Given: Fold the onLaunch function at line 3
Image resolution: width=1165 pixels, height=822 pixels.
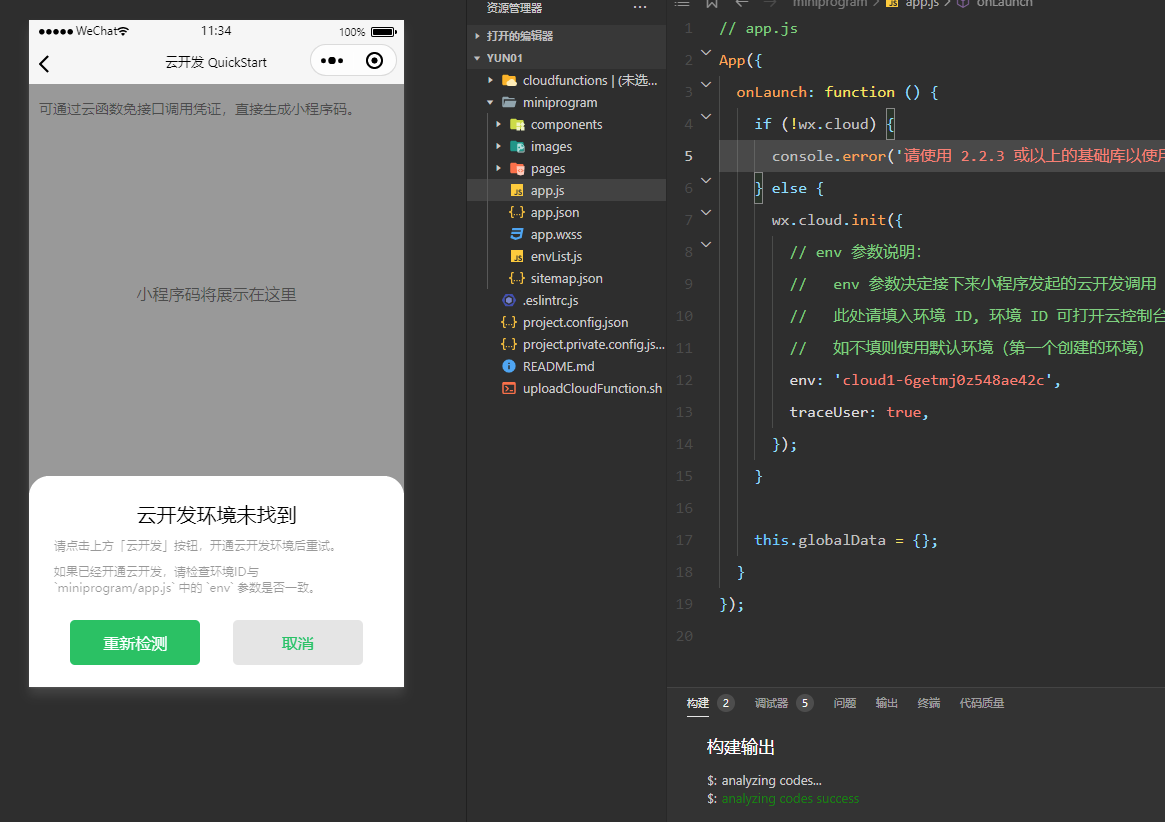Looking at the screenshot, I should [x=706, y=85].
